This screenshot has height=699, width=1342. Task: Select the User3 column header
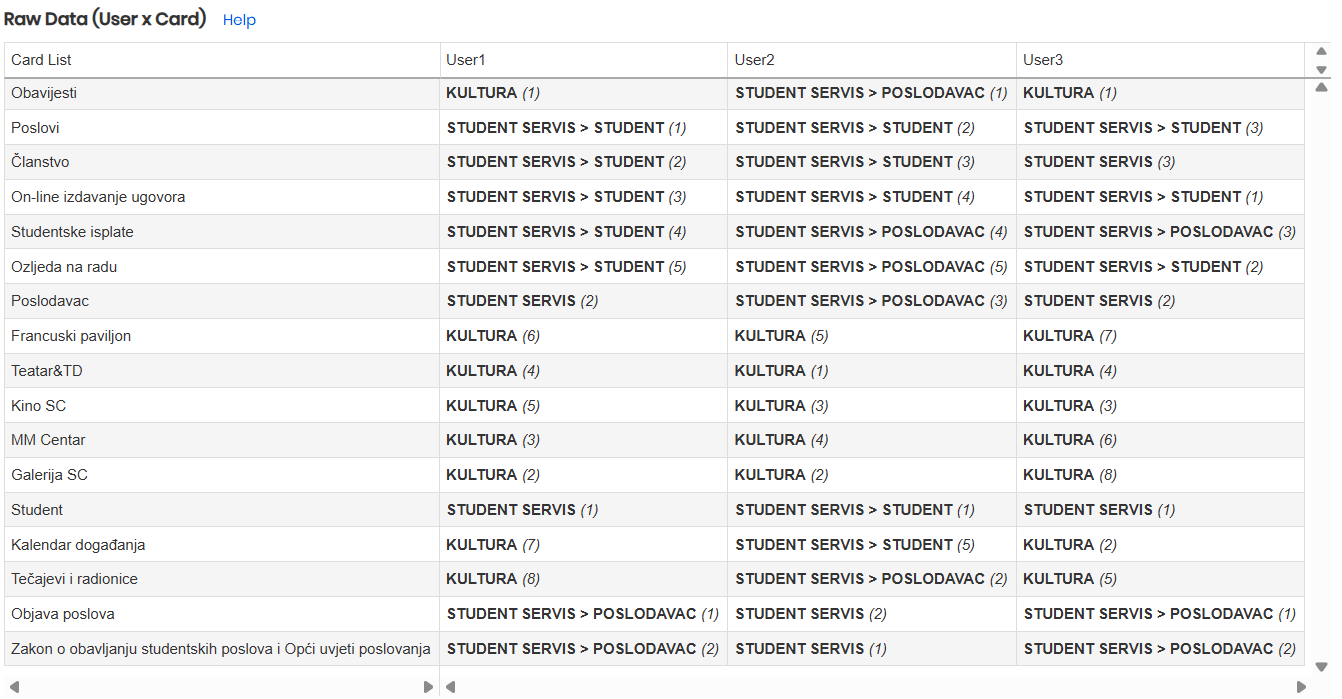click(1043, 60)
